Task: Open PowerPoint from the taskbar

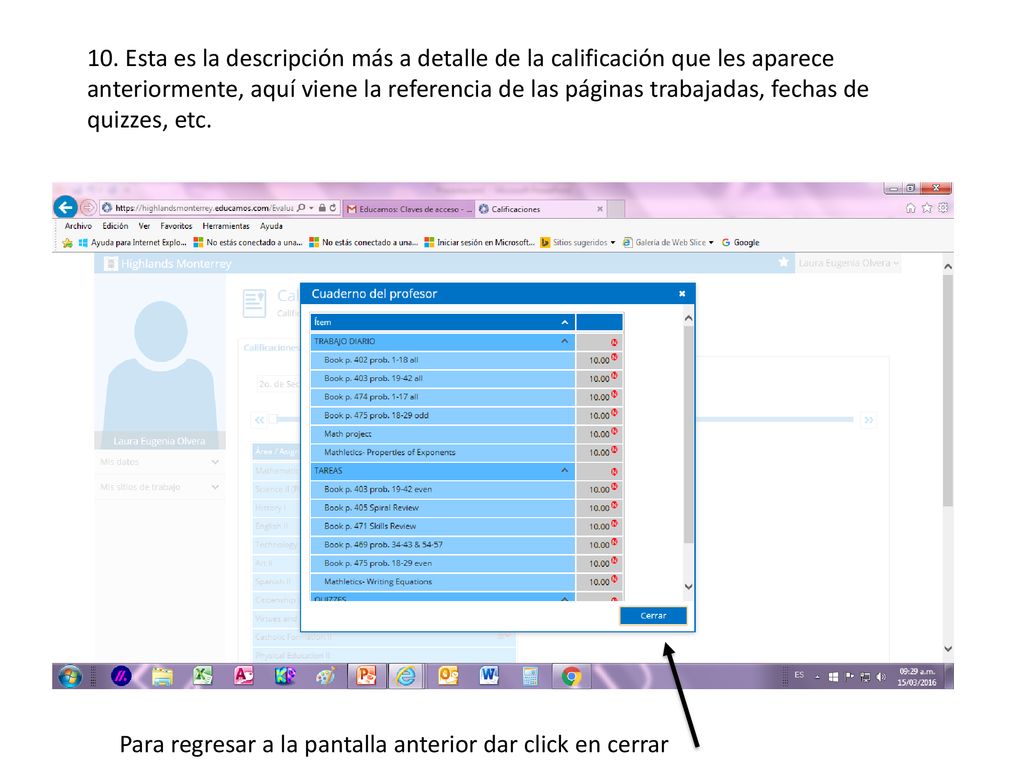Action: coord(366,676)
